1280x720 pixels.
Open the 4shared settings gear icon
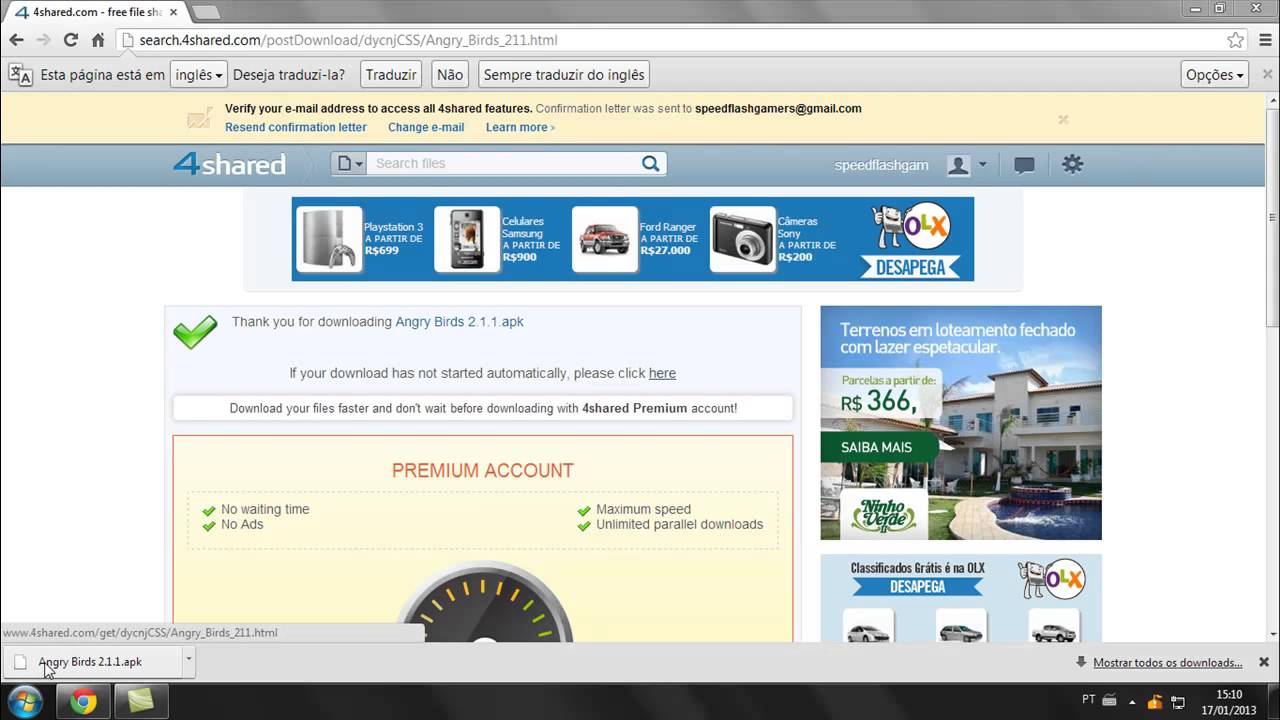[x=1072, y=164]
